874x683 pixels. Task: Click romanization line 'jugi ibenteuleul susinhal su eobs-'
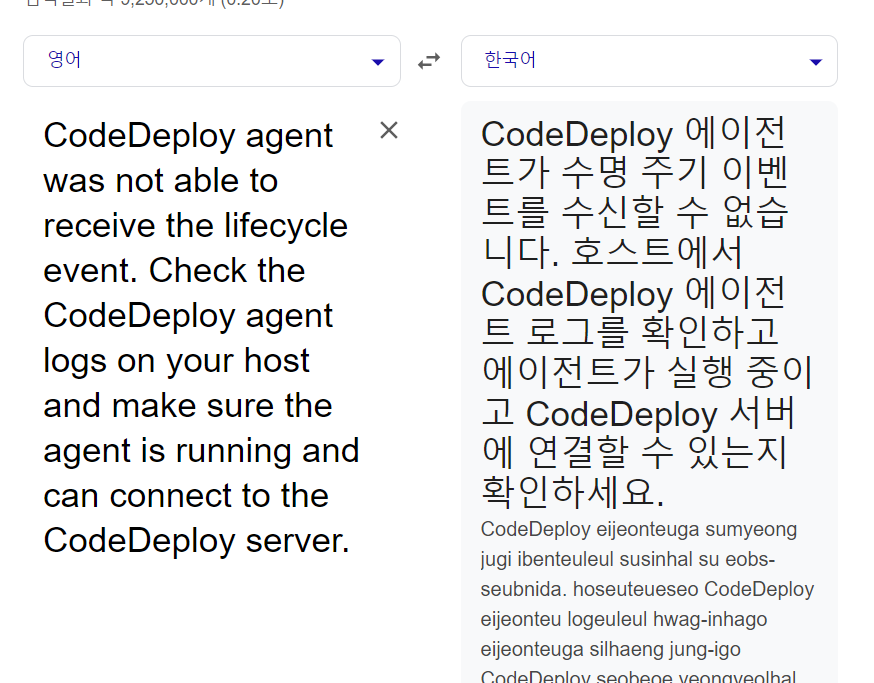coord(628,559)
